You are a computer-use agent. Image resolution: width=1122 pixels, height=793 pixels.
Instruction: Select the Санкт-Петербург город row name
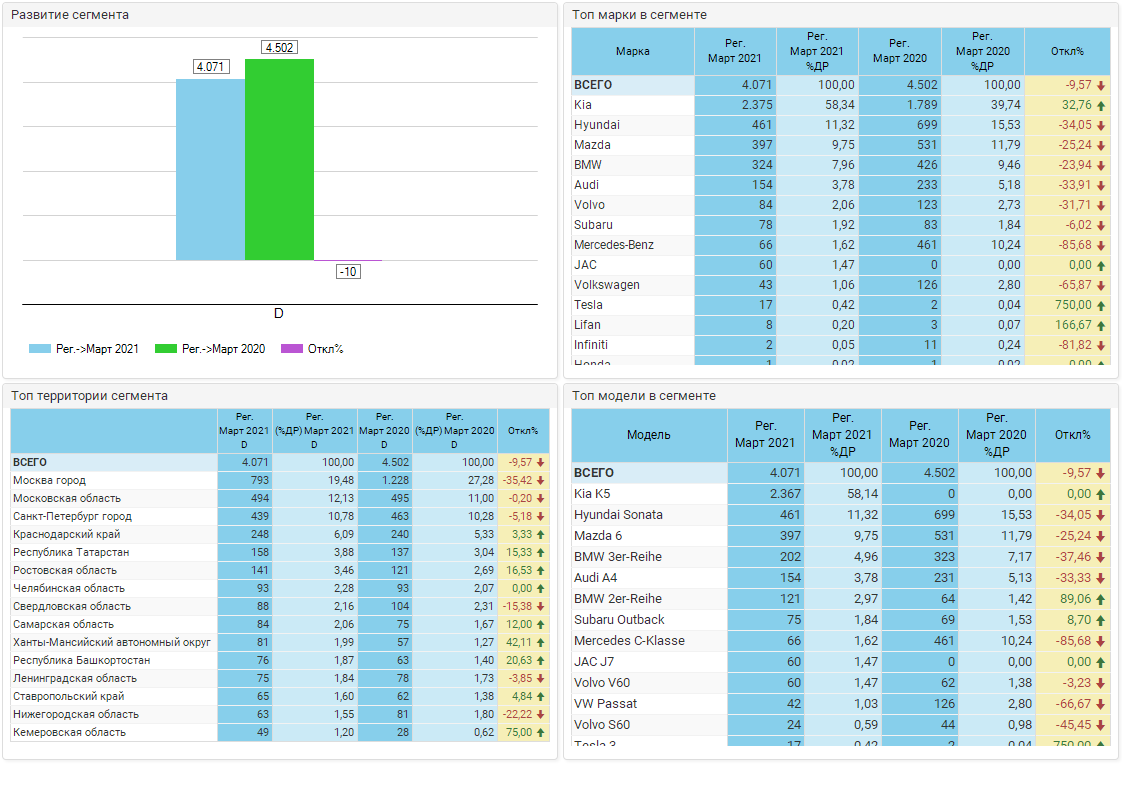[x=72, y=517]
